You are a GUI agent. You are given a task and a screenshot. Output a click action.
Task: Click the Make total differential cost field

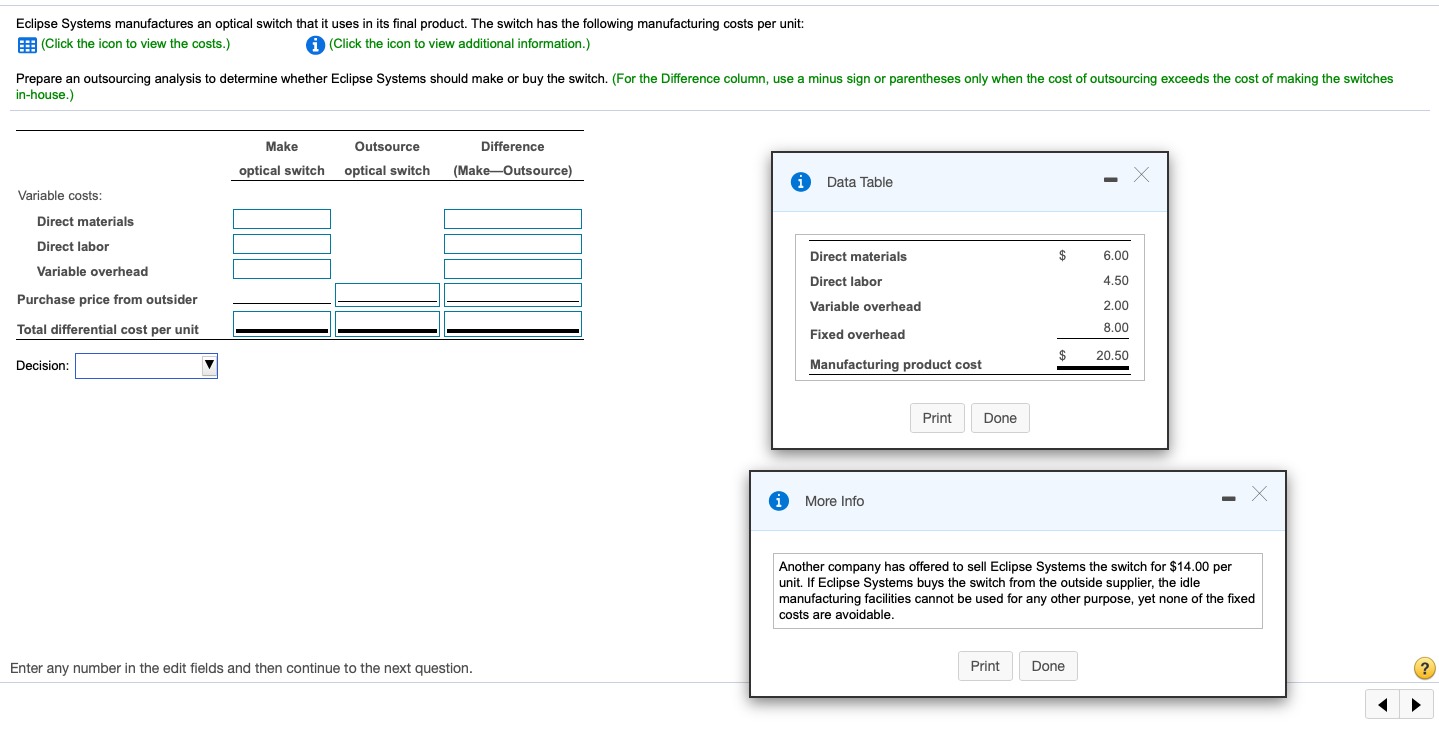[282, 323]
